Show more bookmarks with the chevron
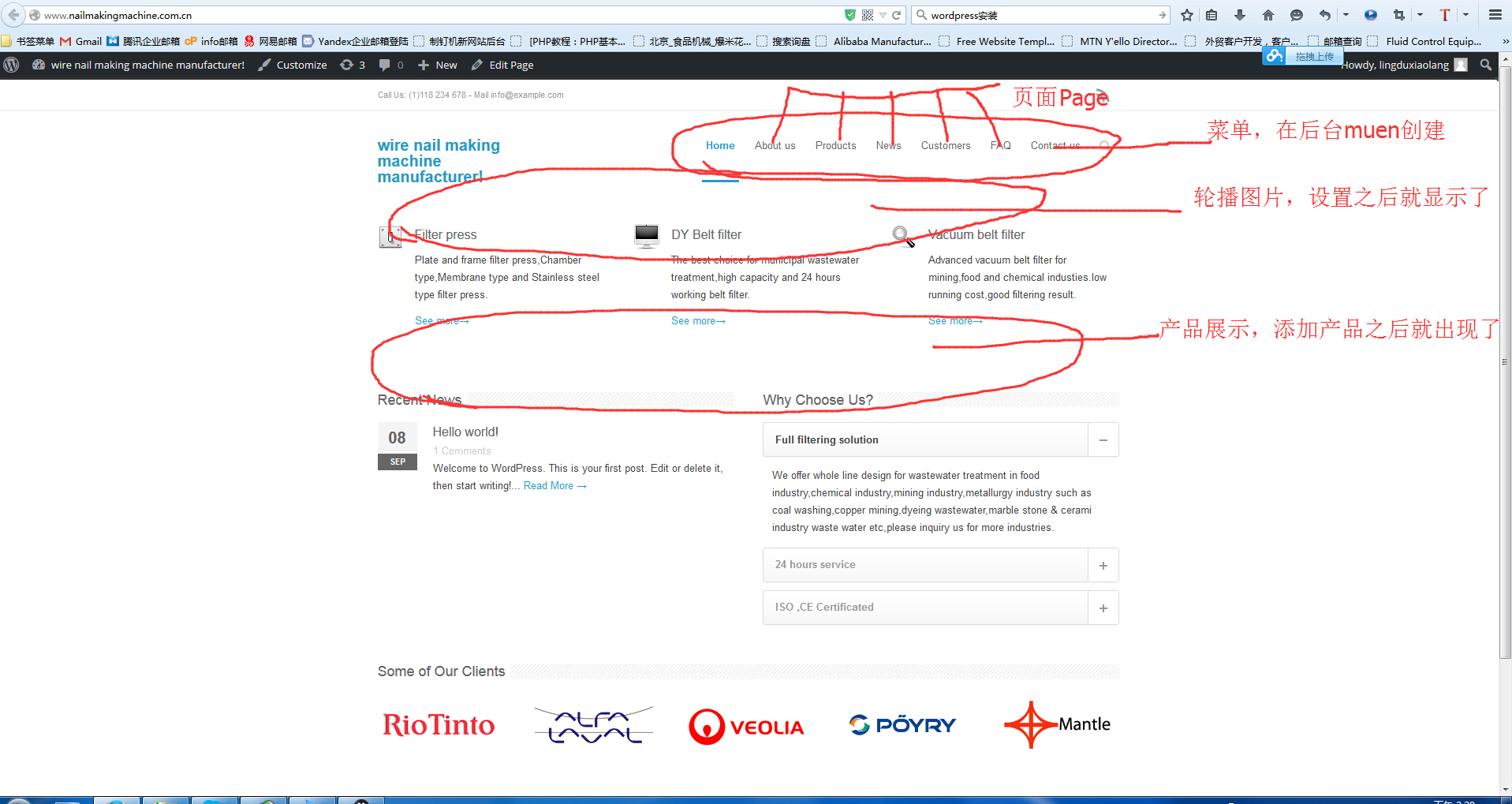Viewport: 1512px width, 804px height. pyautogui.click(x=1506, y=41)
